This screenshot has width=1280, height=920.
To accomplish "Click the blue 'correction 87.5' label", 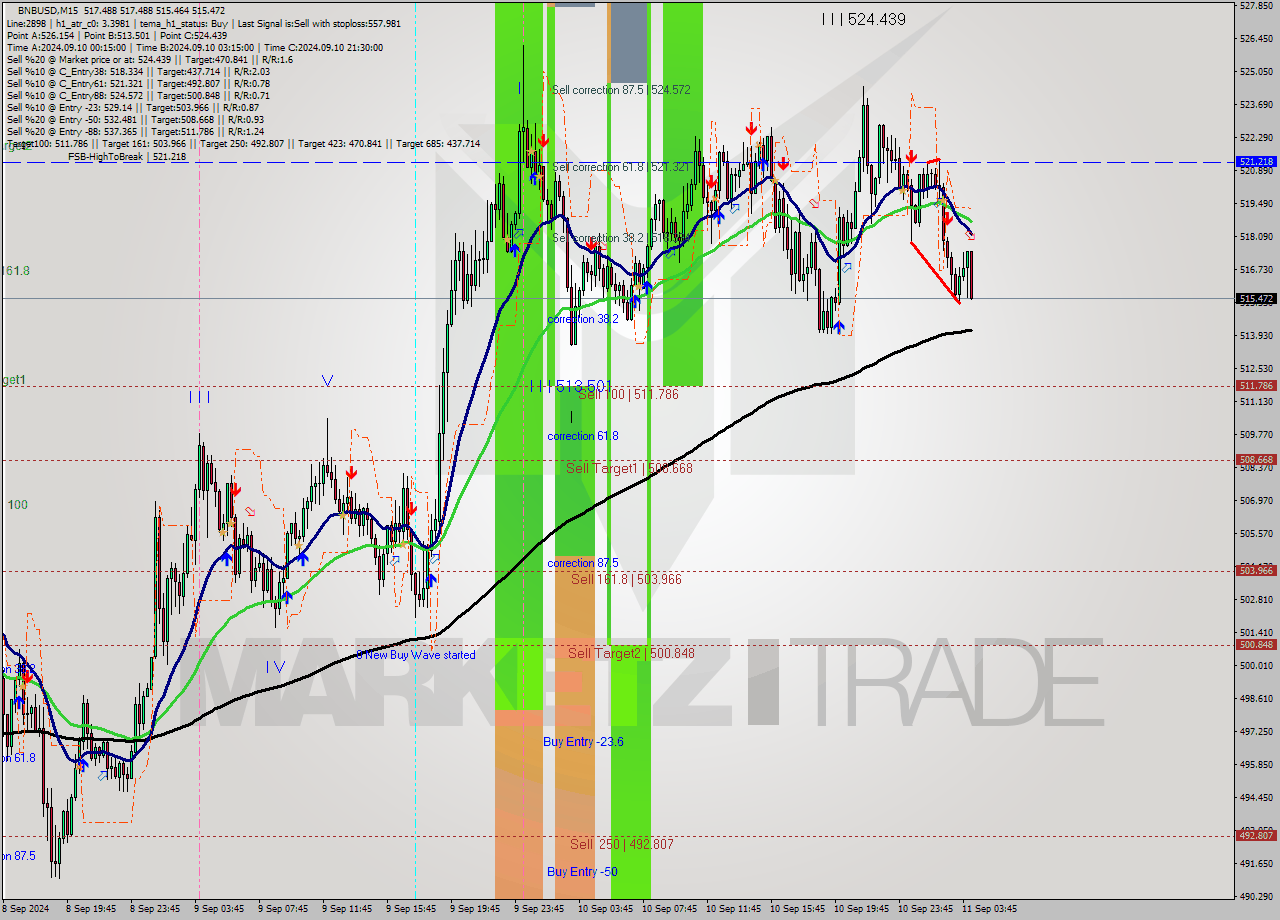I will 583,563.
